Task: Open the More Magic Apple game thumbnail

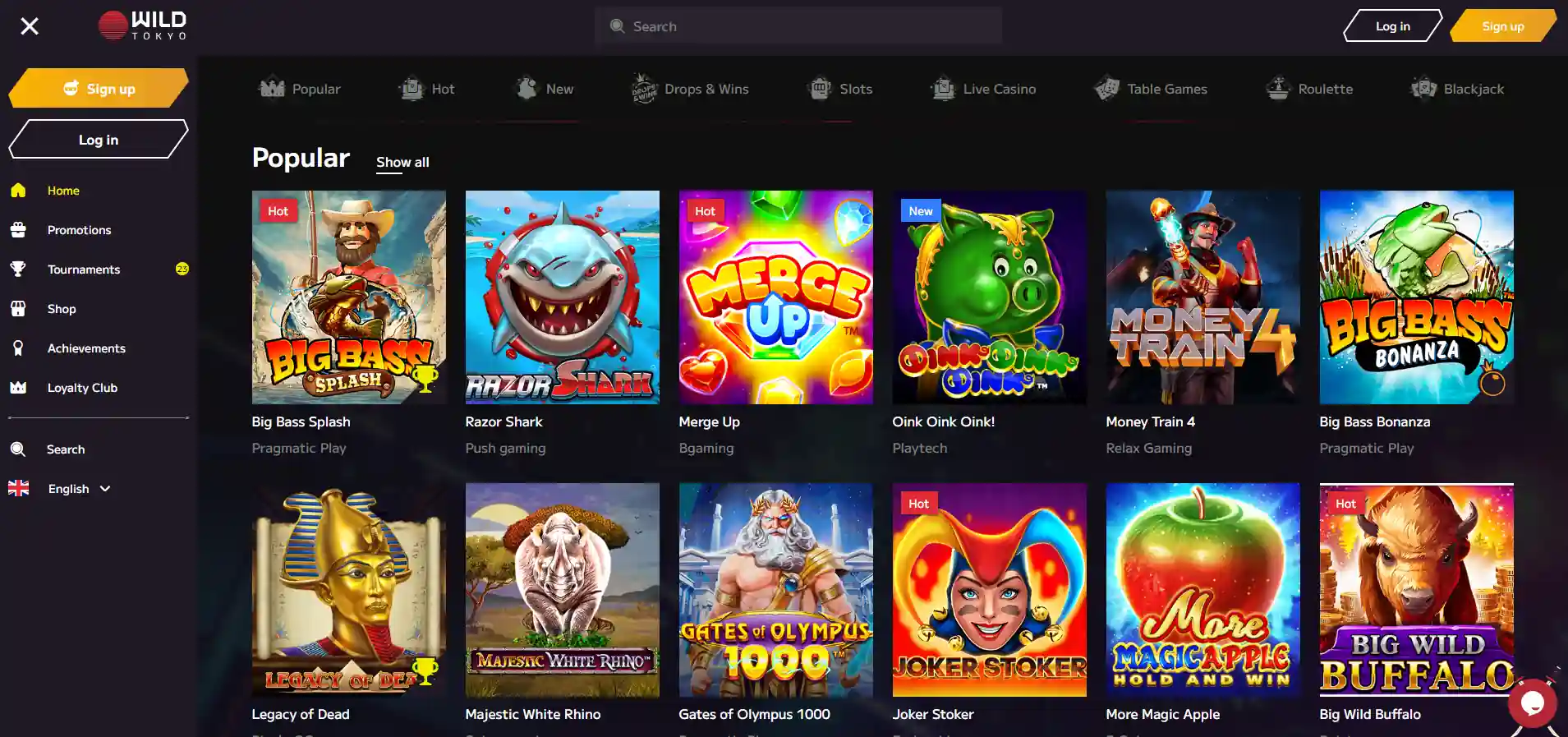Action: click(1203, 590)
